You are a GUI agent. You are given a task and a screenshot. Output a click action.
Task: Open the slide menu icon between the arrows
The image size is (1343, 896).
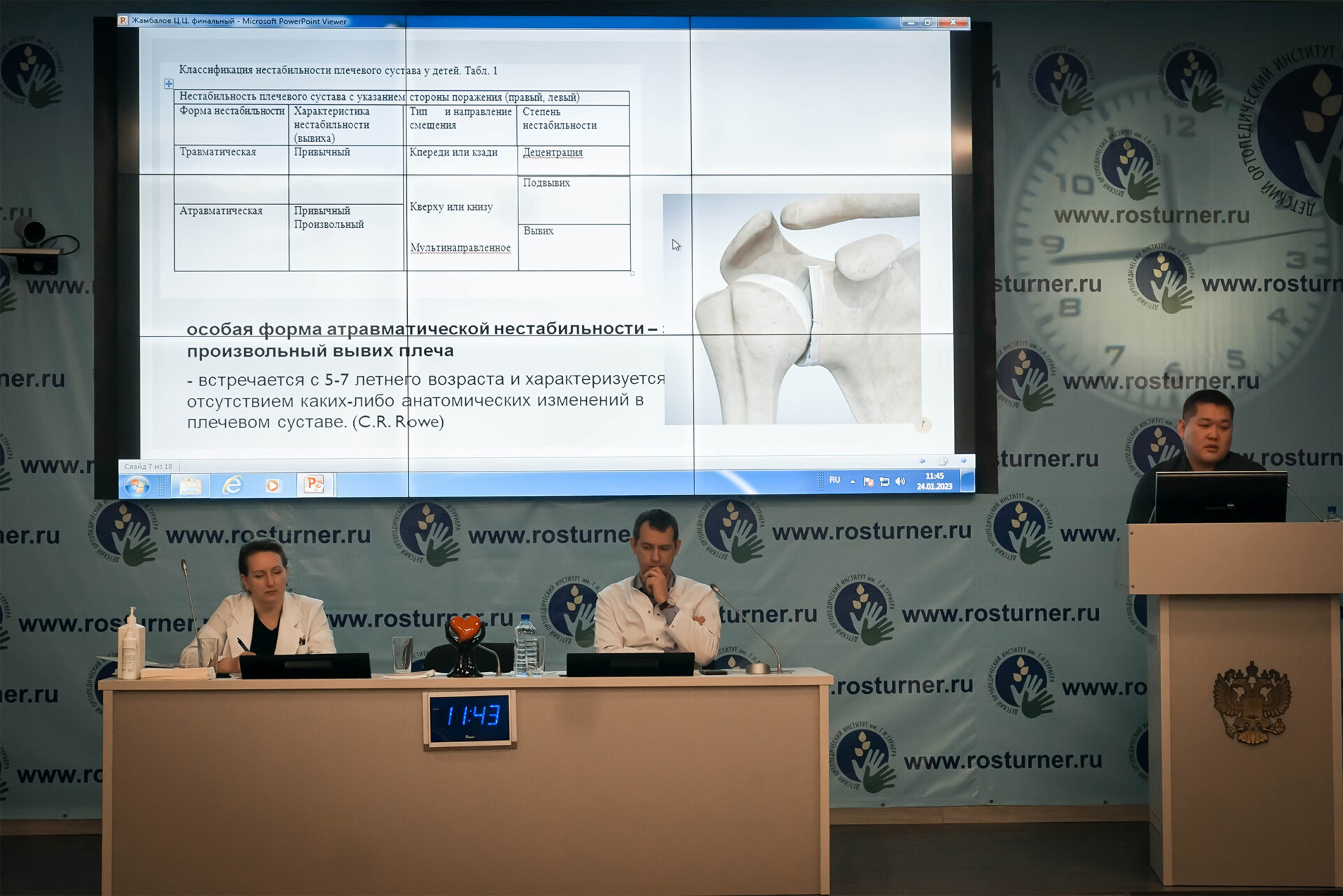coord(943,461)
